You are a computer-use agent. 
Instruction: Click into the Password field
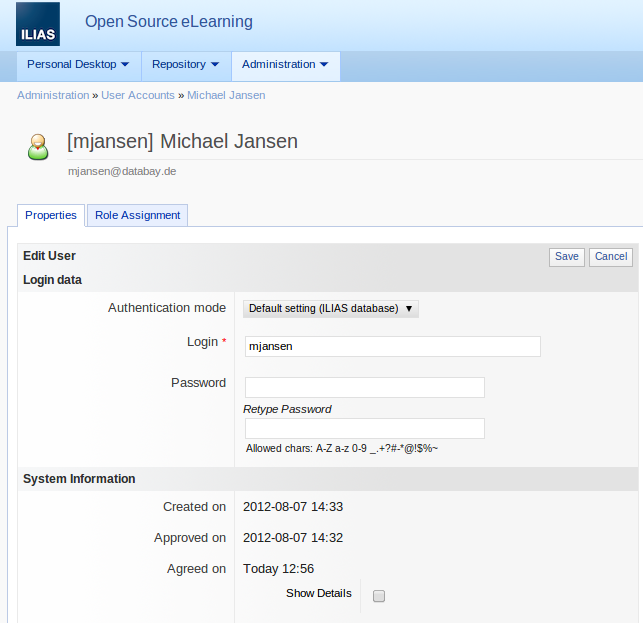tap(364, 387)
